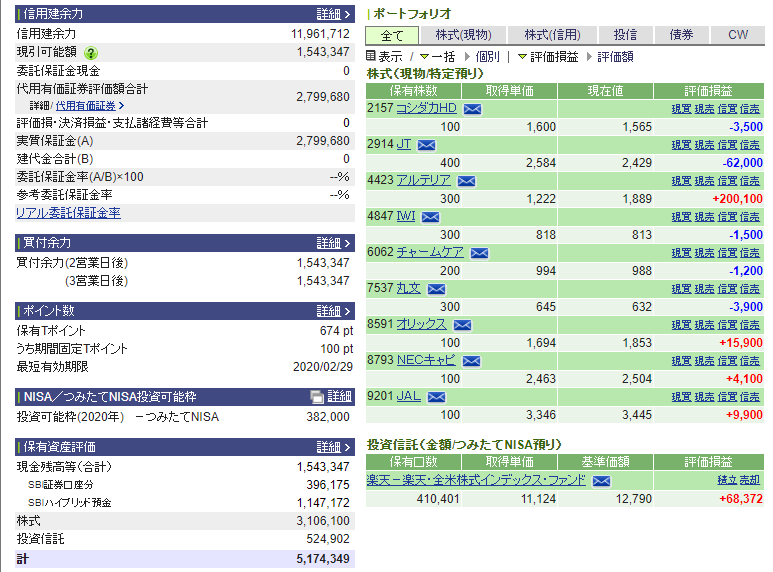
Task: Click the mail icon next to JT
Action: pyautogui.click(x=426, y=145)
